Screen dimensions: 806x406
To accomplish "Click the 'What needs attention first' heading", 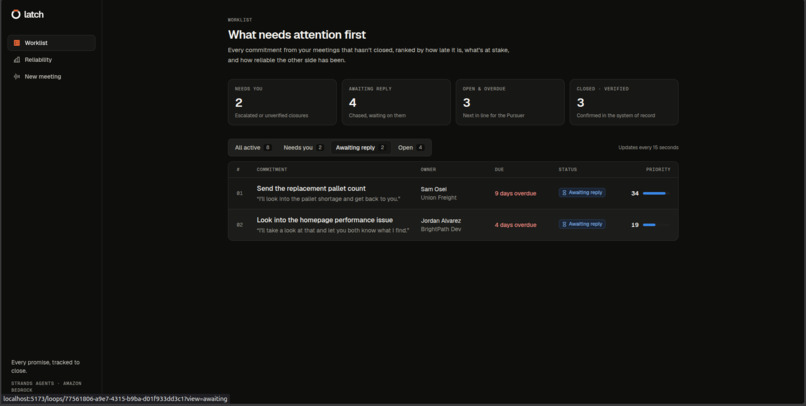I will tap(297, 34).
